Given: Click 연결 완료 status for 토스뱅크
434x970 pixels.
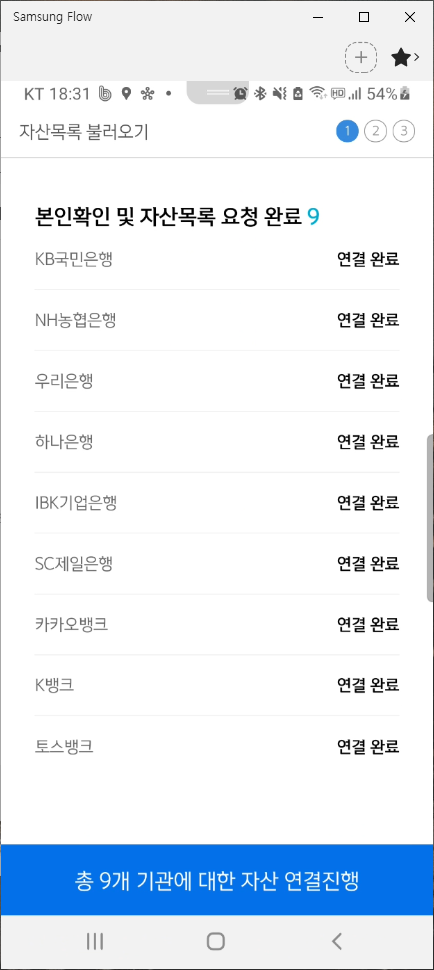Looking at the screenshot, I should [x=368, y=747].
